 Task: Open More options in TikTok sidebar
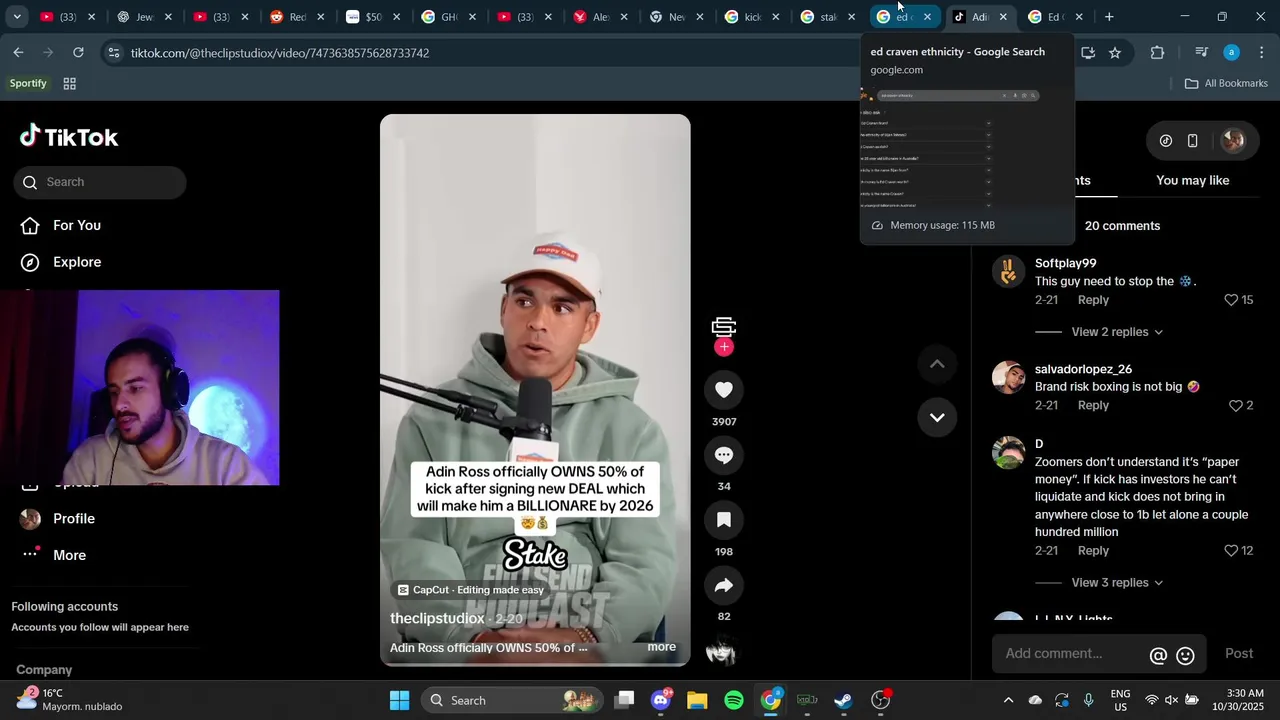tap(55, 555)
